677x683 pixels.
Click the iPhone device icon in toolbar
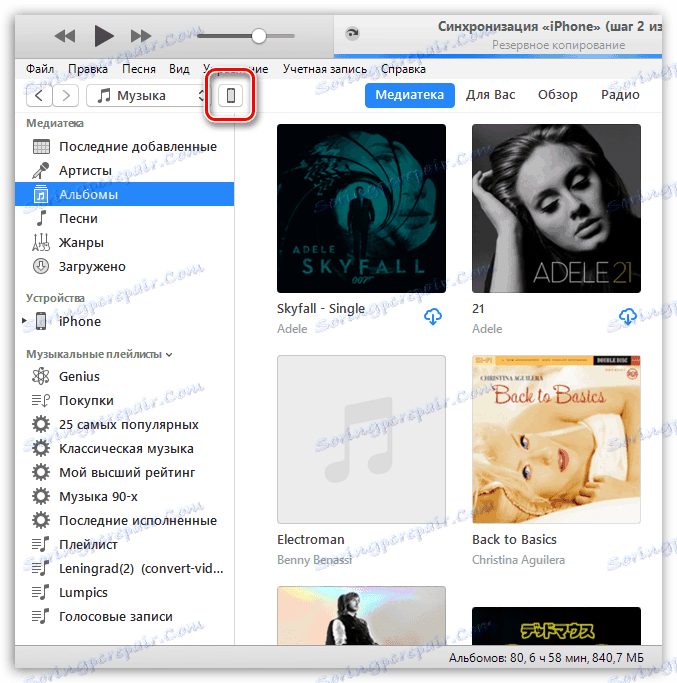point(230,95)
